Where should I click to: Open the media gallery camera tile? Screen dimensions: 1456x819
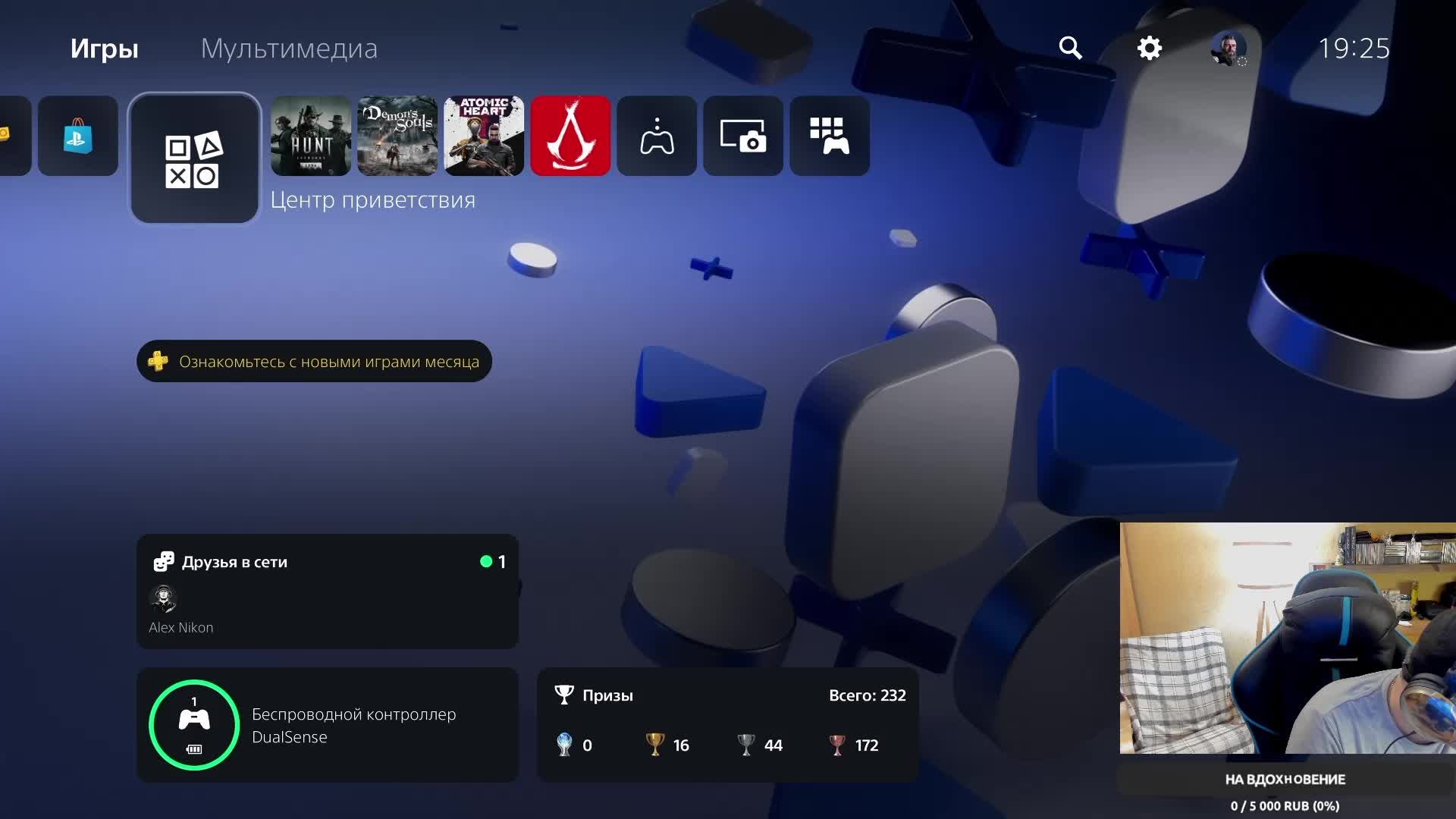tap(743, 136)
